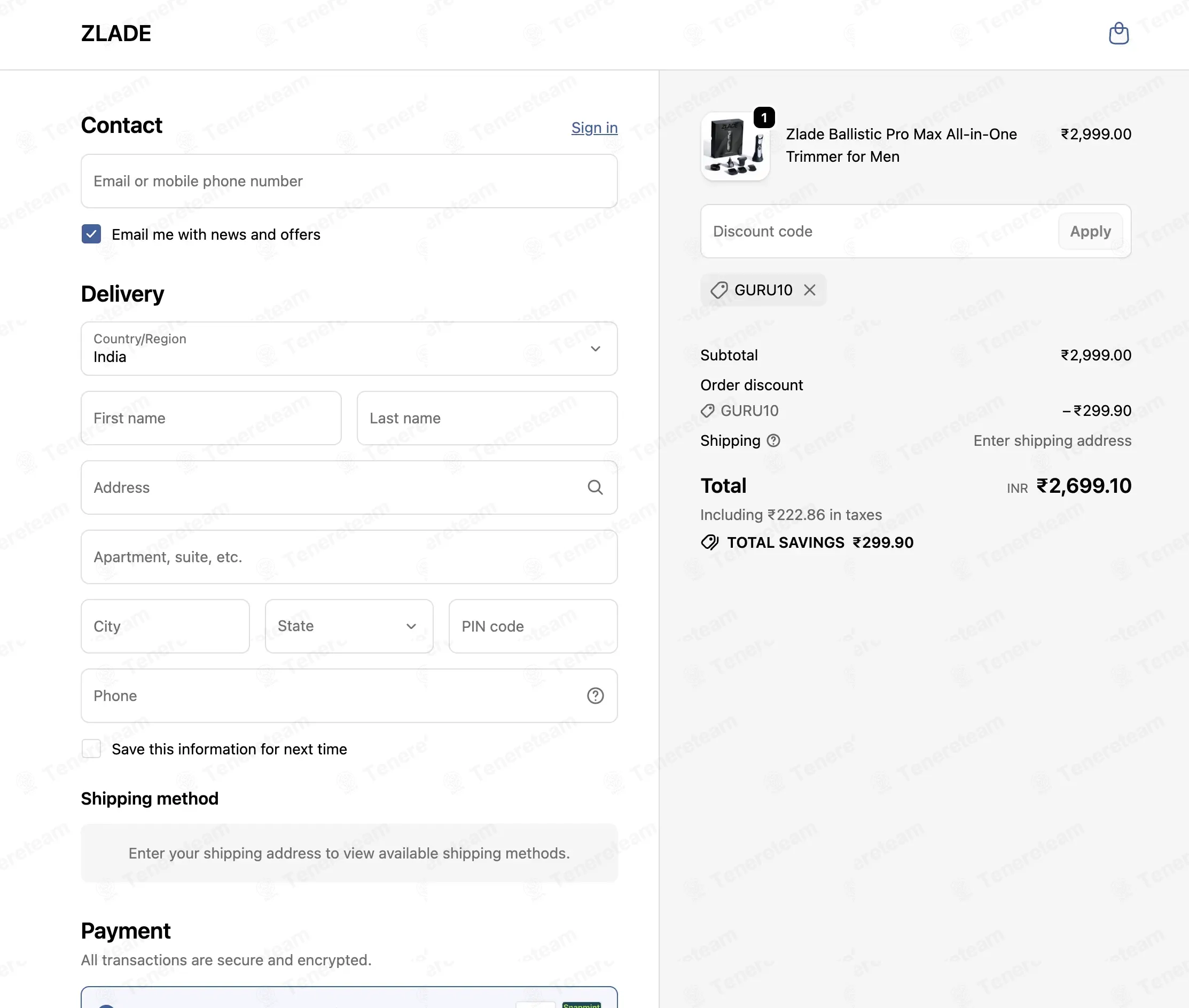The width and height of the screenshot is (1189, 1008).
Task: Click the discount amount −₹299.90
Action: click(x=1097, y=411)
